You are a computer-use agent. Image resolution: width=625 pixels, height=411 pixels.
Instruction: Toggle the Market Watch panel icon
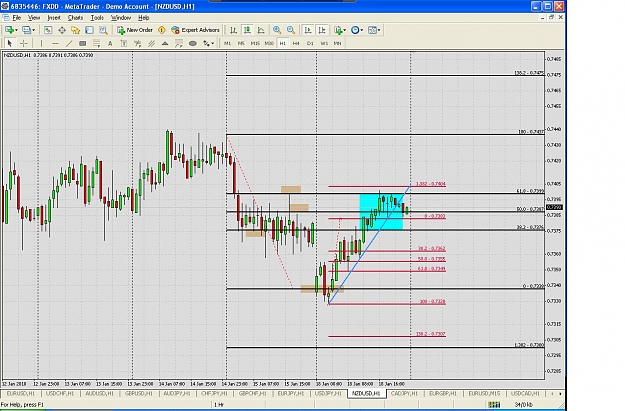pyautogui.click(x=48, y=30)
